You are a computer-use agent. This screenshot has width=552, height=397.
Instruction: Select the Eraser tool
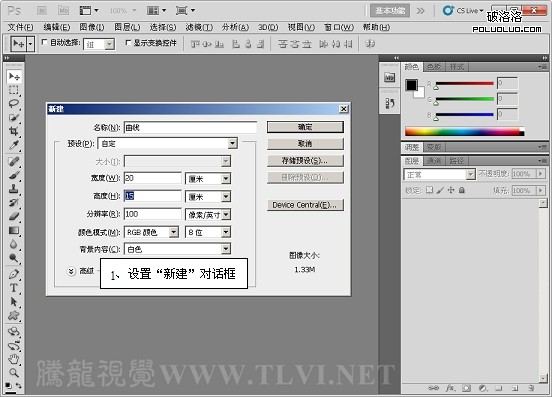[x=14, y=216]
